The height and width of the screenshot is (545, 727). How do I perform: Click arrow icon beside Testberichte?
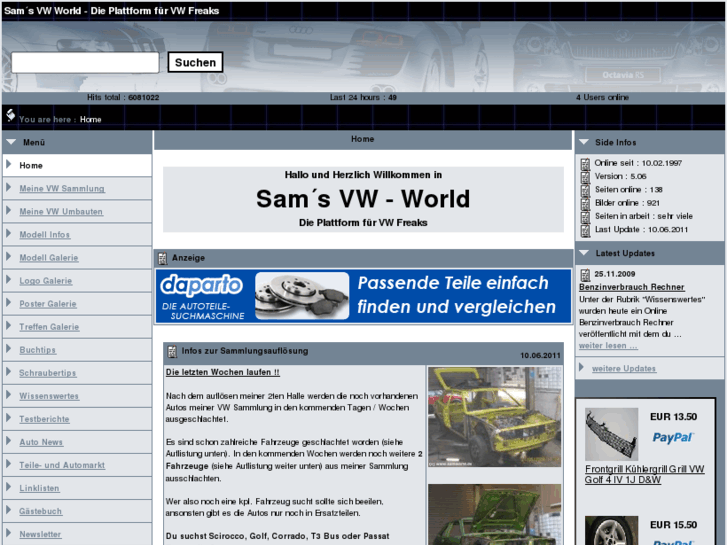pos(8,417)
